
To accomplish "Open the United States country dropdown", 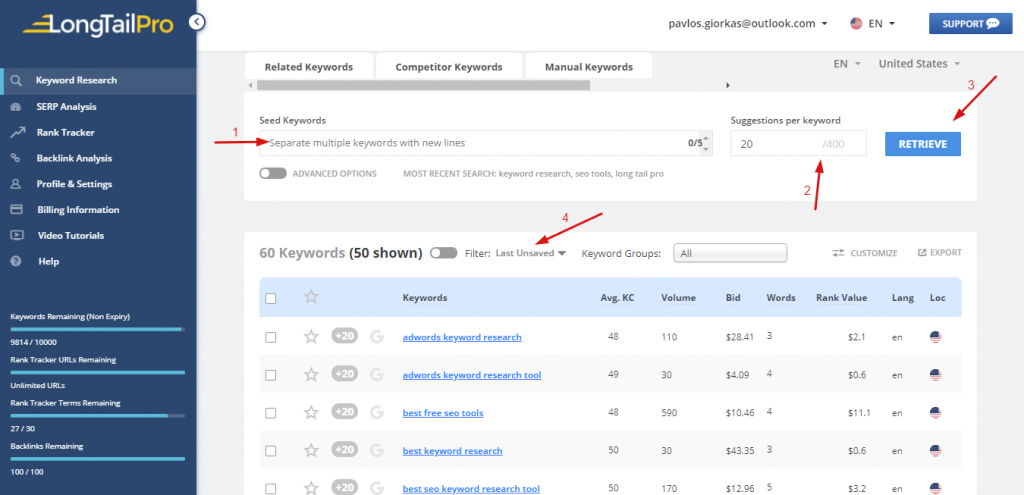I will 919,63.
